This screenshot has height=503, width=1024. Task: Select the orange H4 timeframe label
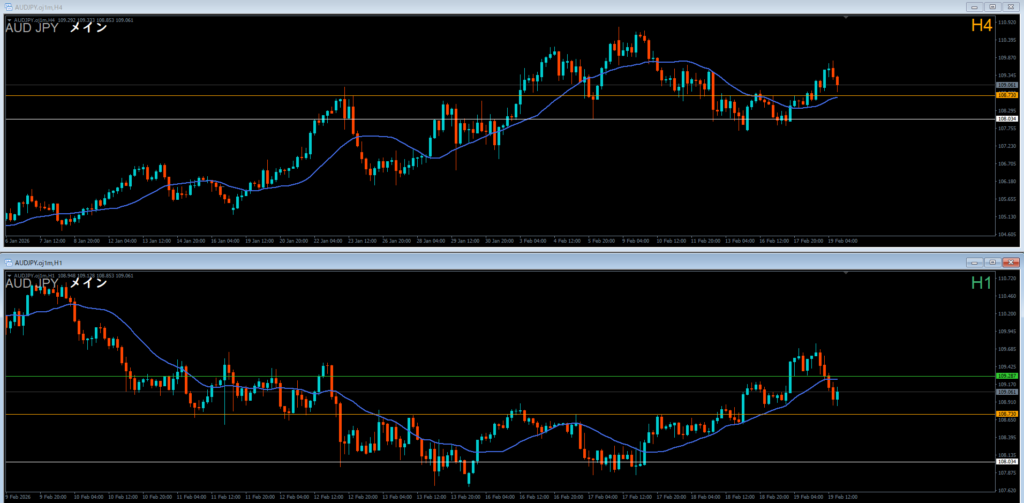980,25
